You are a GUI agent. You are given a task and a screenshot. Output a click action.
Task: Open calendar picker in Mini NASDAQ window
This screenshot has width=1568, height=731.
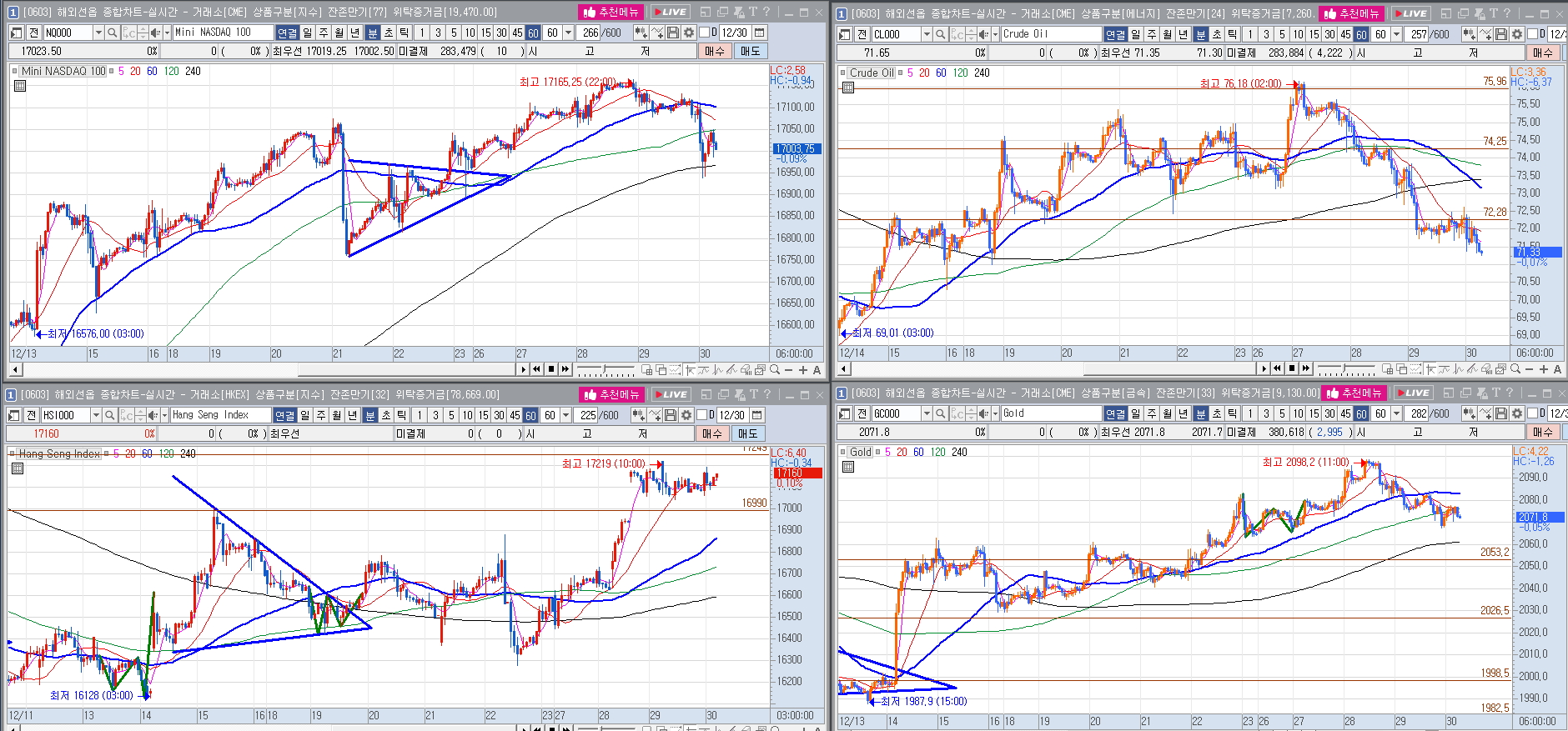point(759,33)
